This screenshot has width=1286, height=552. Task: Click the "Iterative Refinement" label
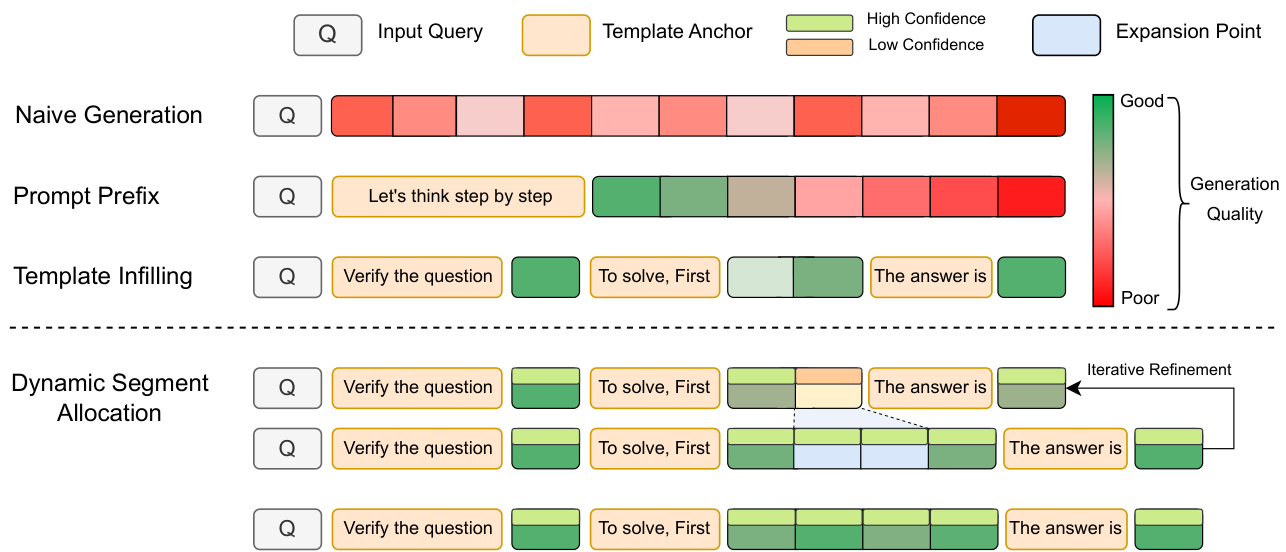pyautogui.click(x=1159, y=370)
